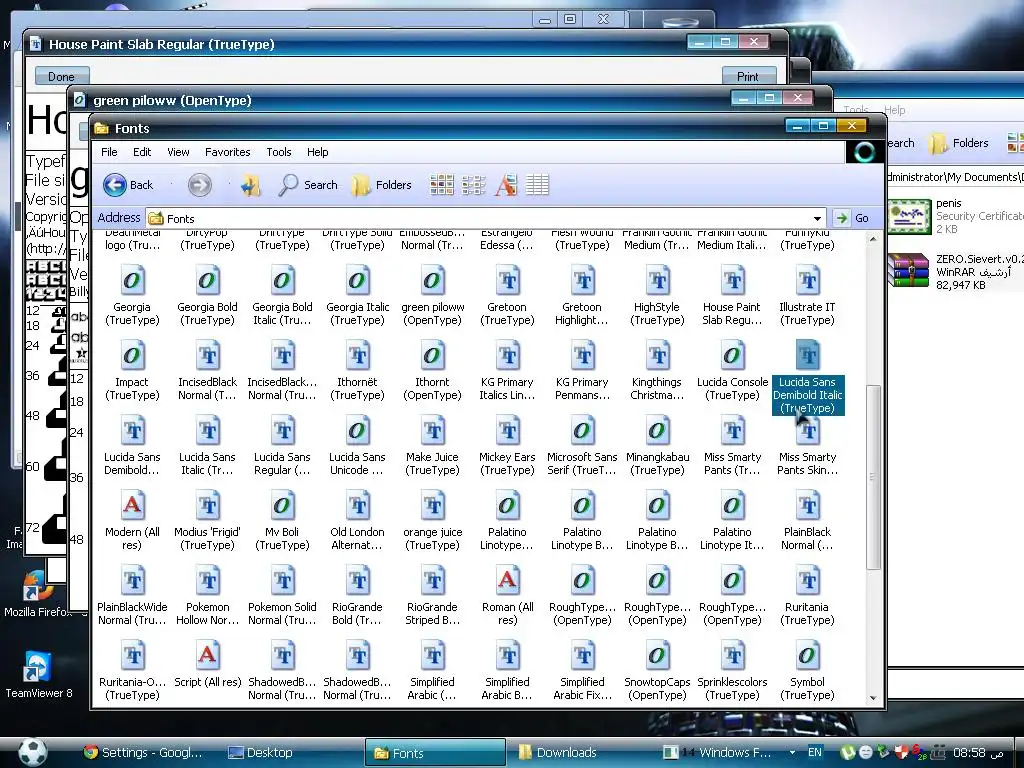1024x768 pixels.
Task: Open TeamViewer 8 desktop shortcut
Action: pyautogui.click(x=39, y=675)
